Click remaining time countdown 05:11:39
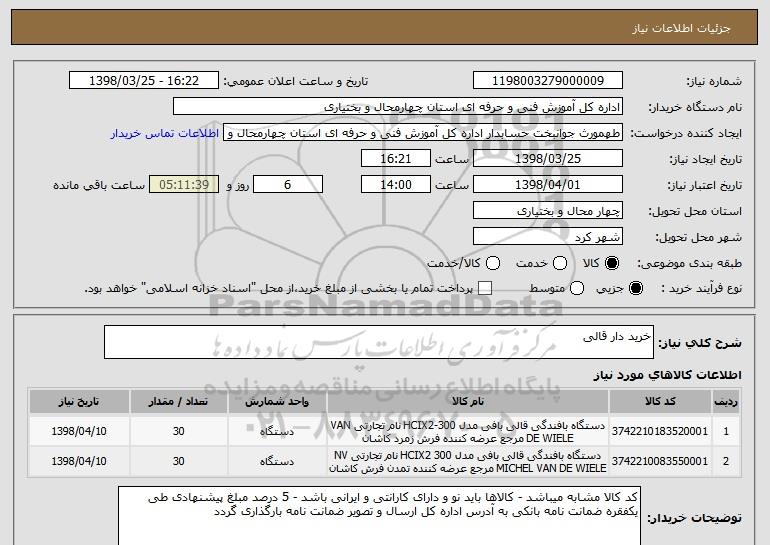 [184, 185]
